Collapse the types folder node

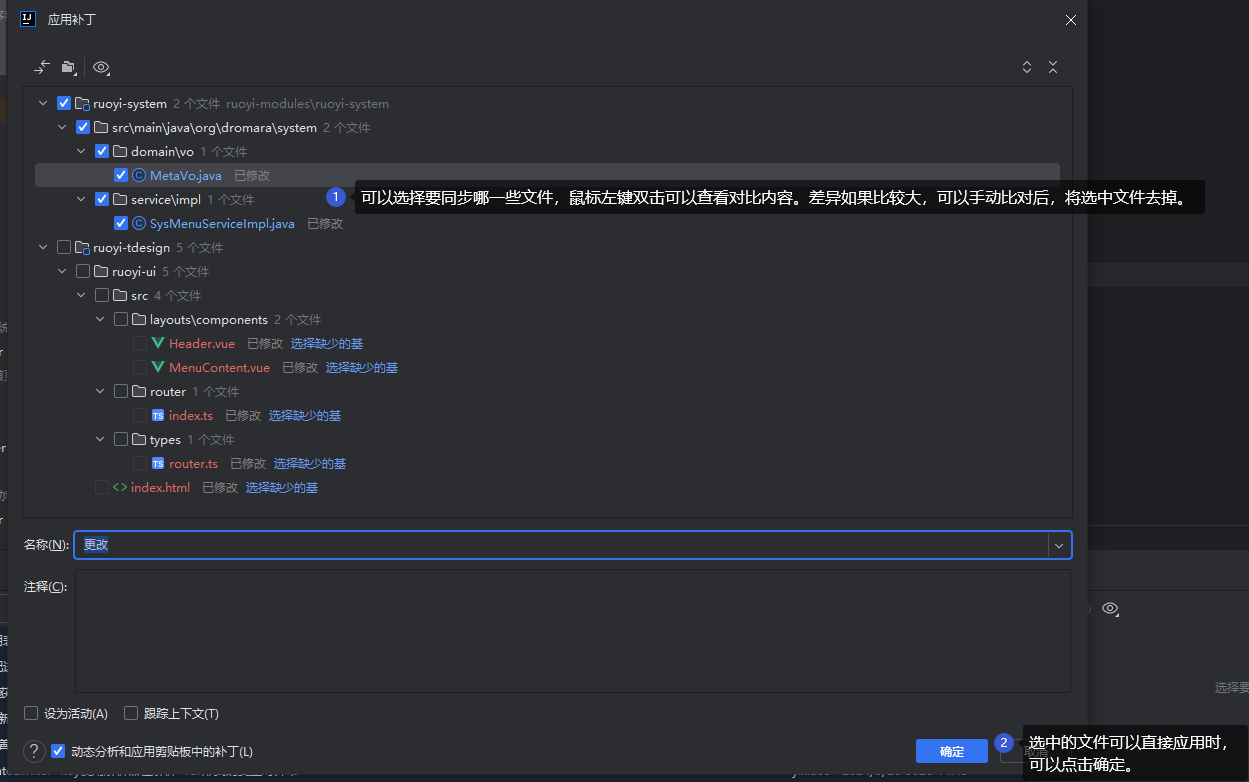[x=100, y=439]
